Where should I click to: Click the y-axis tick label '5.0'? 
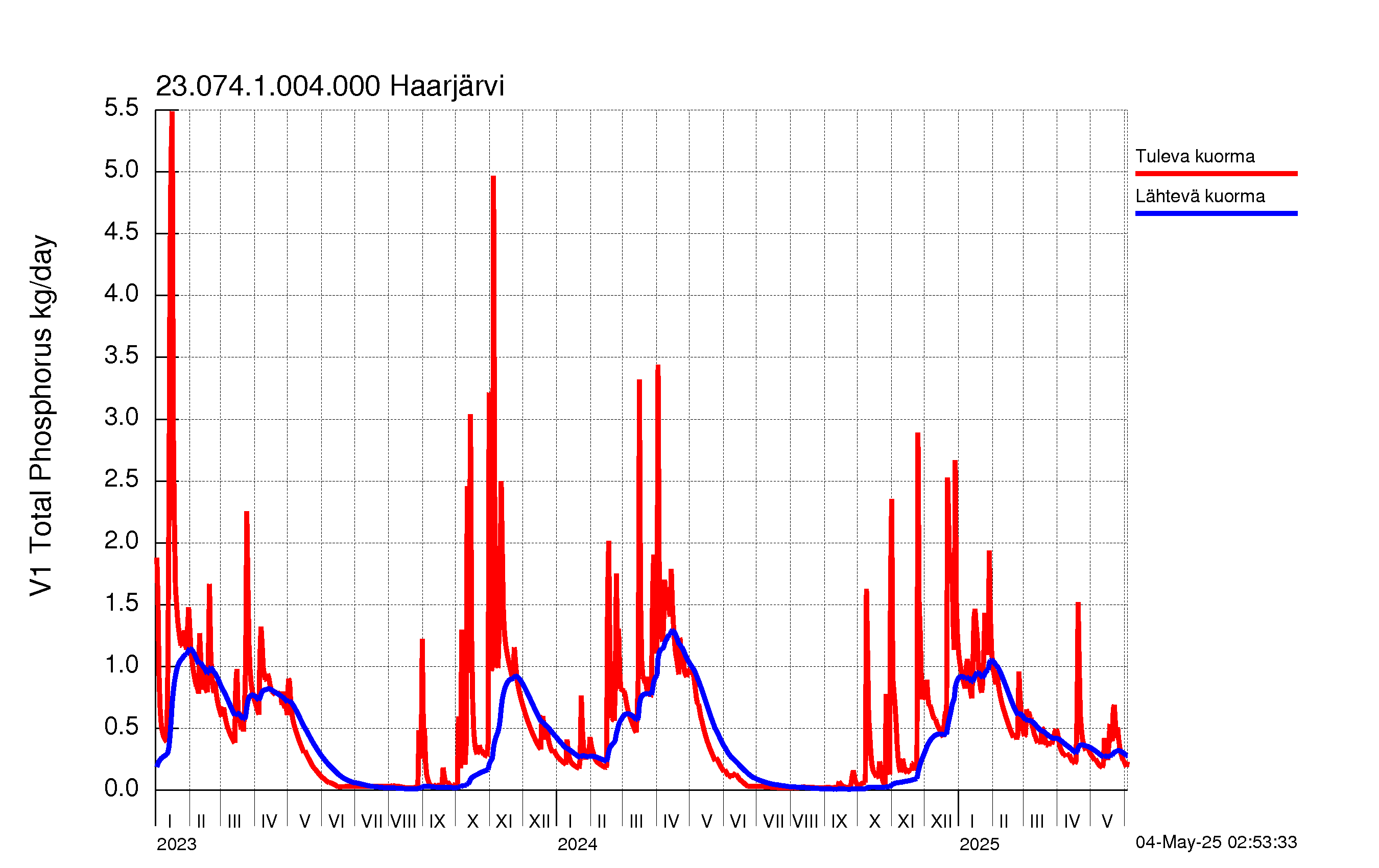pos(122,170)
